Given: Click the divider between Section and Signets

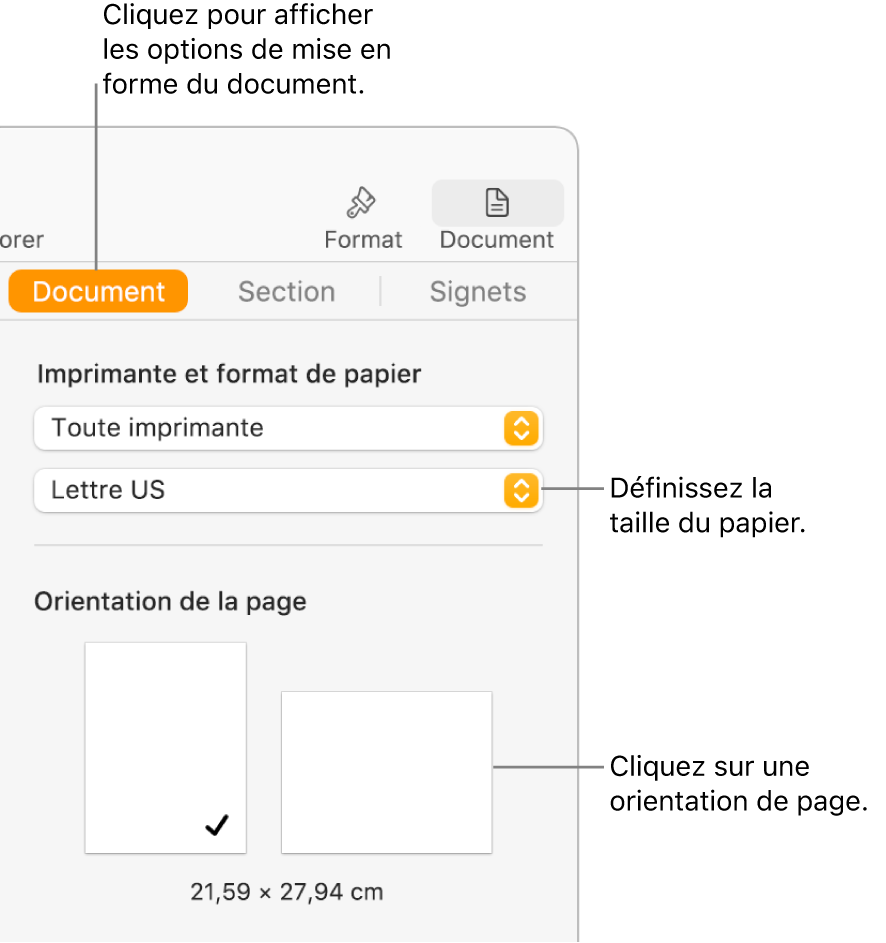Looking at the screenshot, I should pyautogui.click(x=381, y=292).
